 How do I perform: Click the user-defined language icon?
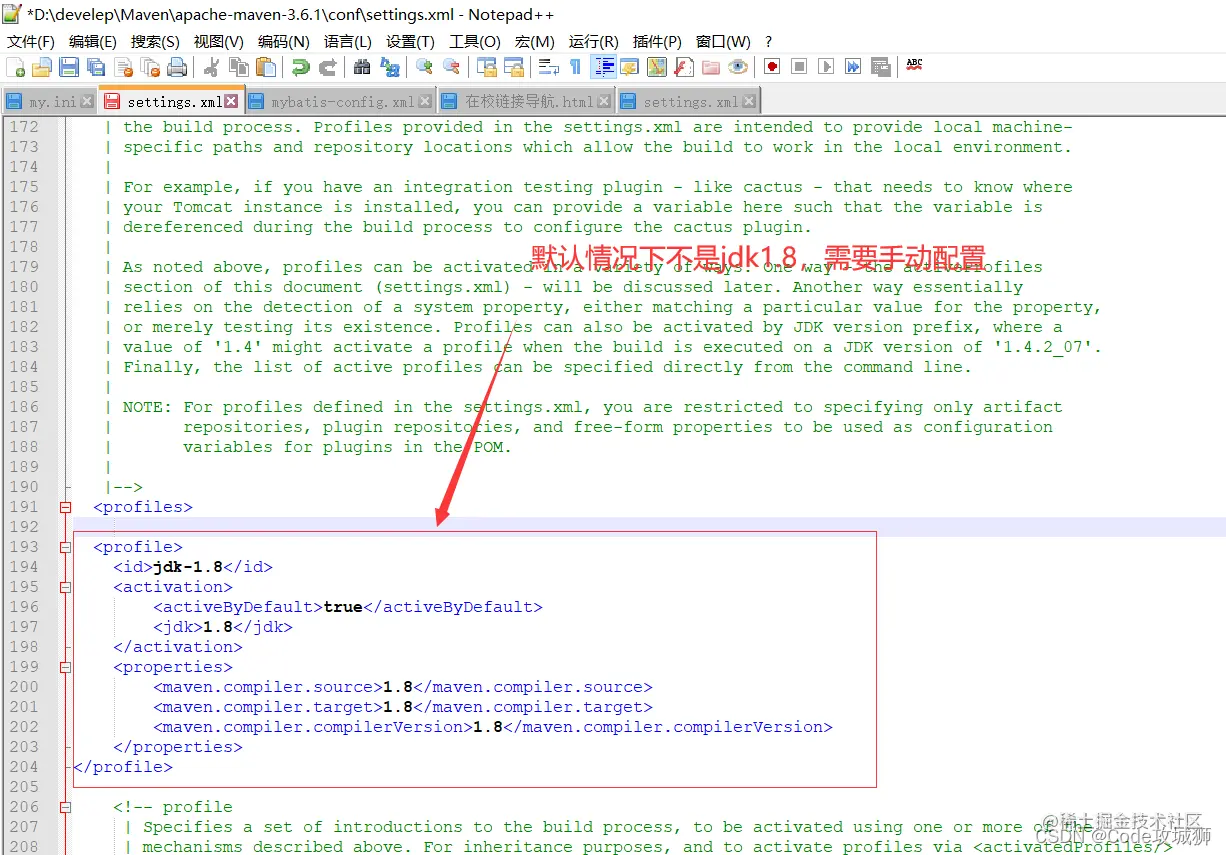coord(629,67)
